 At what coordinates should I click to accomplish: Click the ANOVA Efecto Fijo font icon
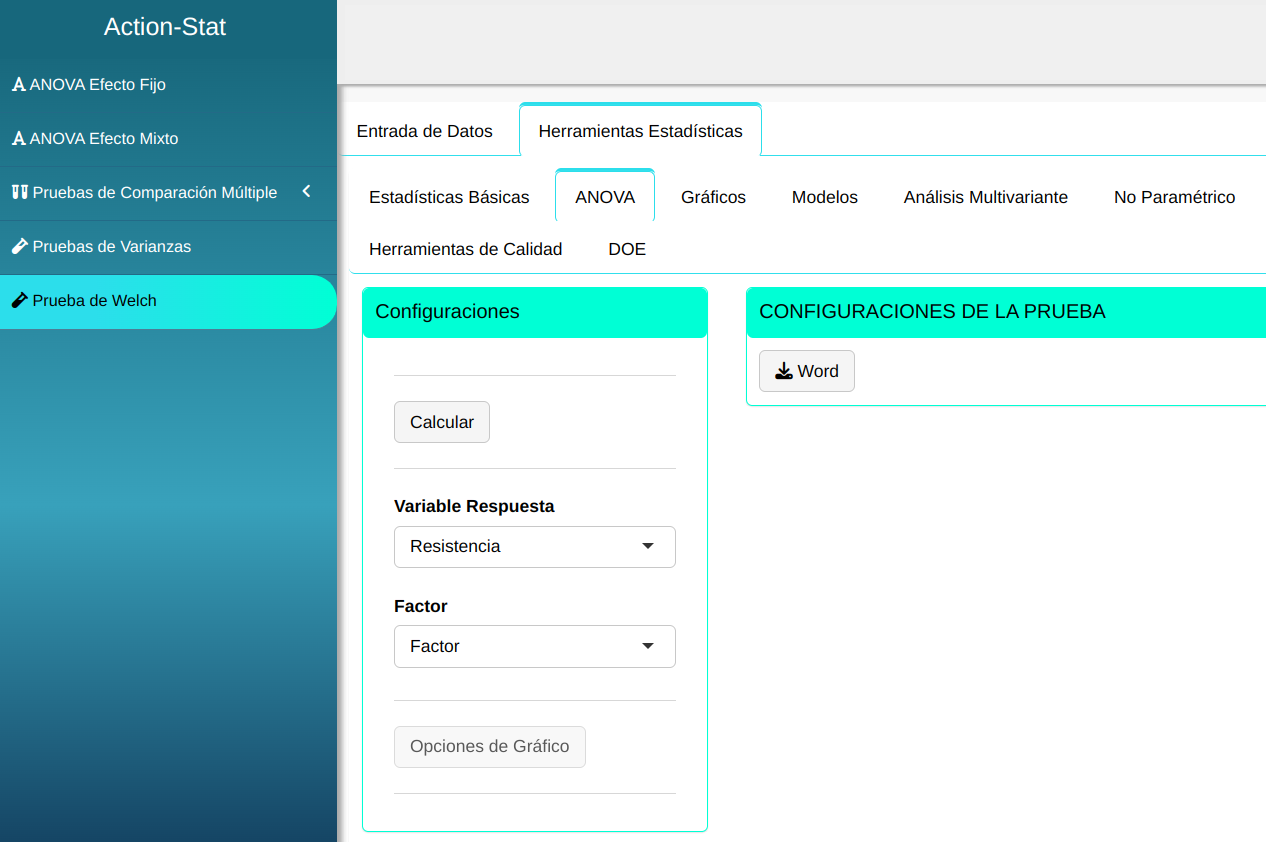(18, 85)
